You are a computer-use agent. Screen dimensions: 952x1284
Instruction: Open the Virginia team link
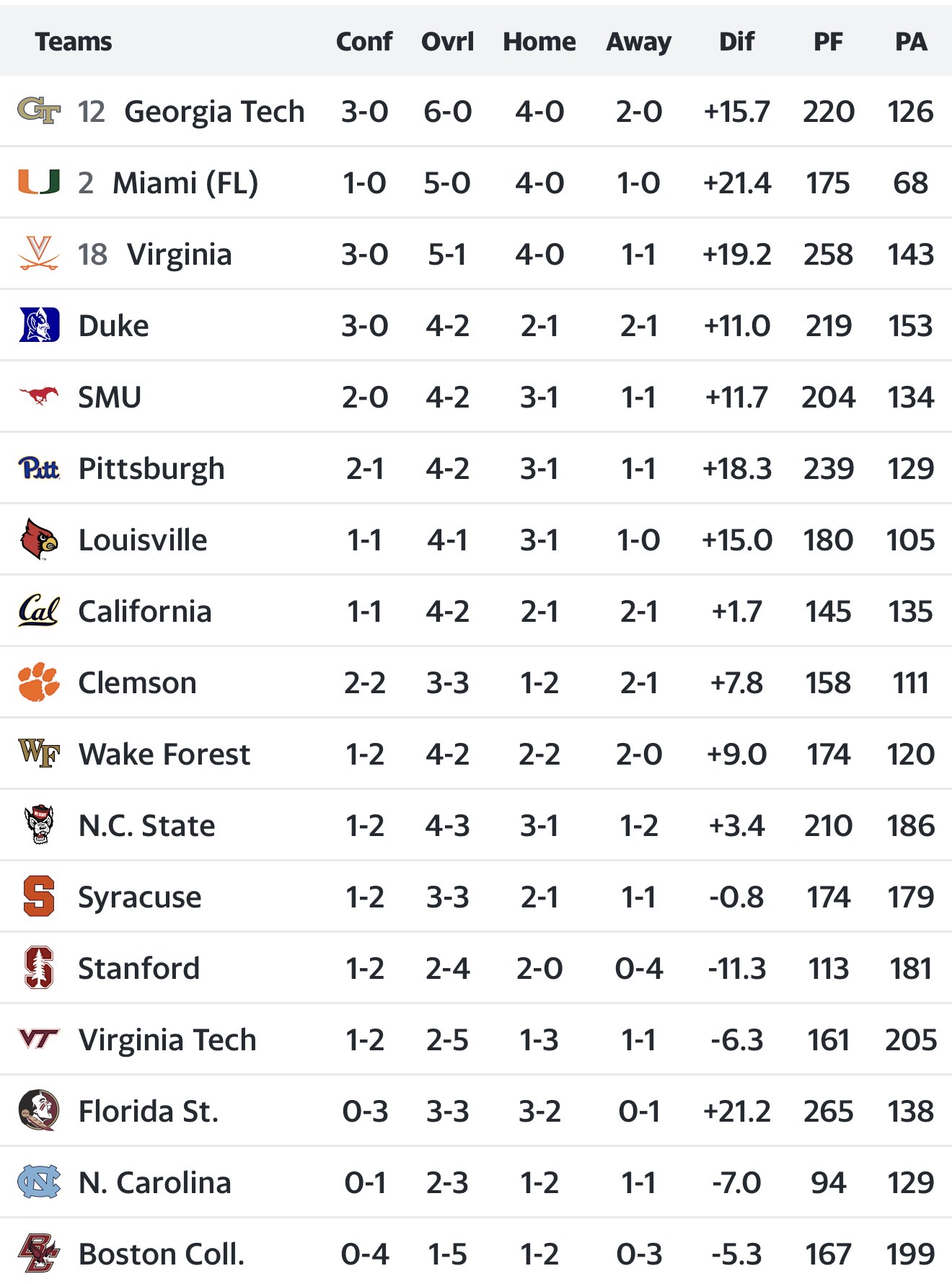pyautogui.click(x=179, y=255)
